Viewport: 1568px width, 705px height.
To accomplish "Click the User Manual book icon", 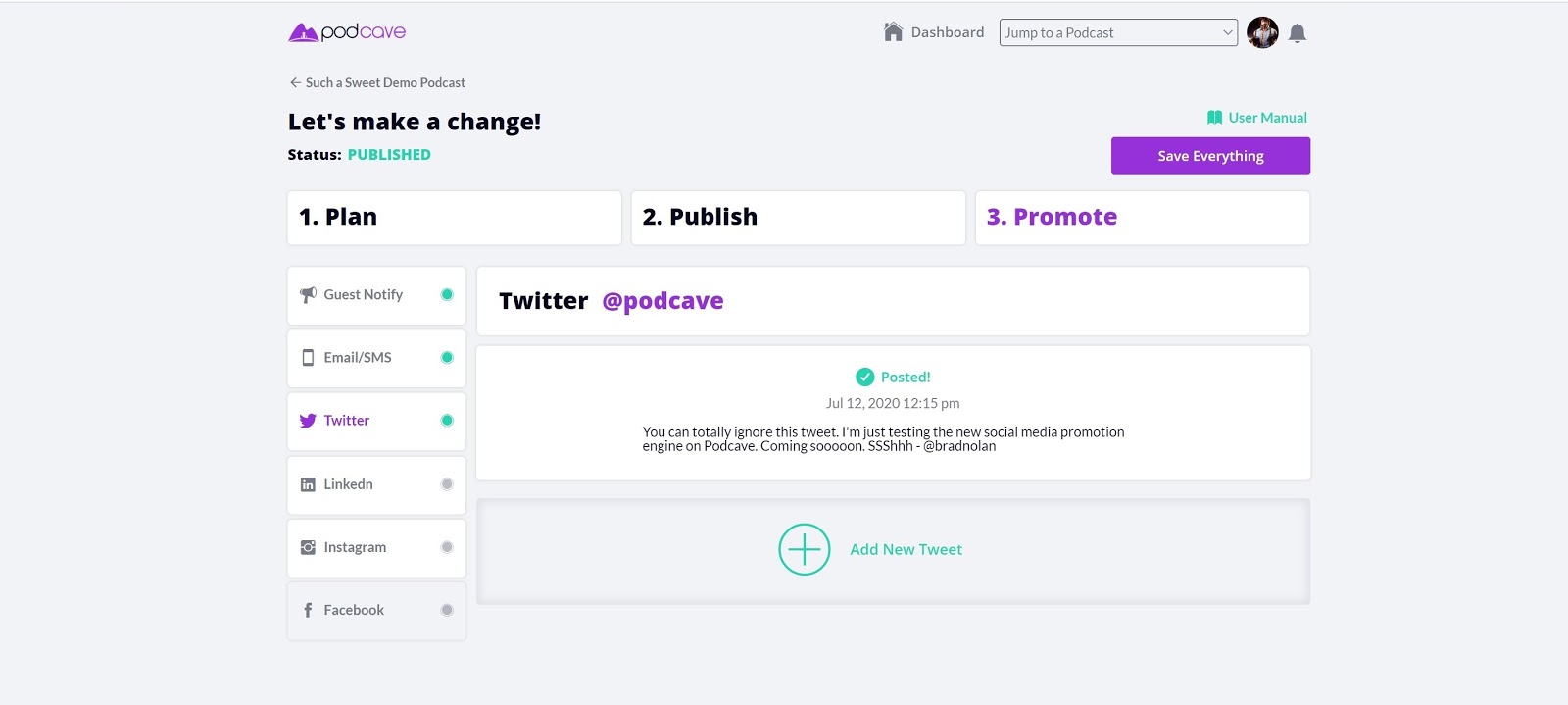I will [1215, 118].
